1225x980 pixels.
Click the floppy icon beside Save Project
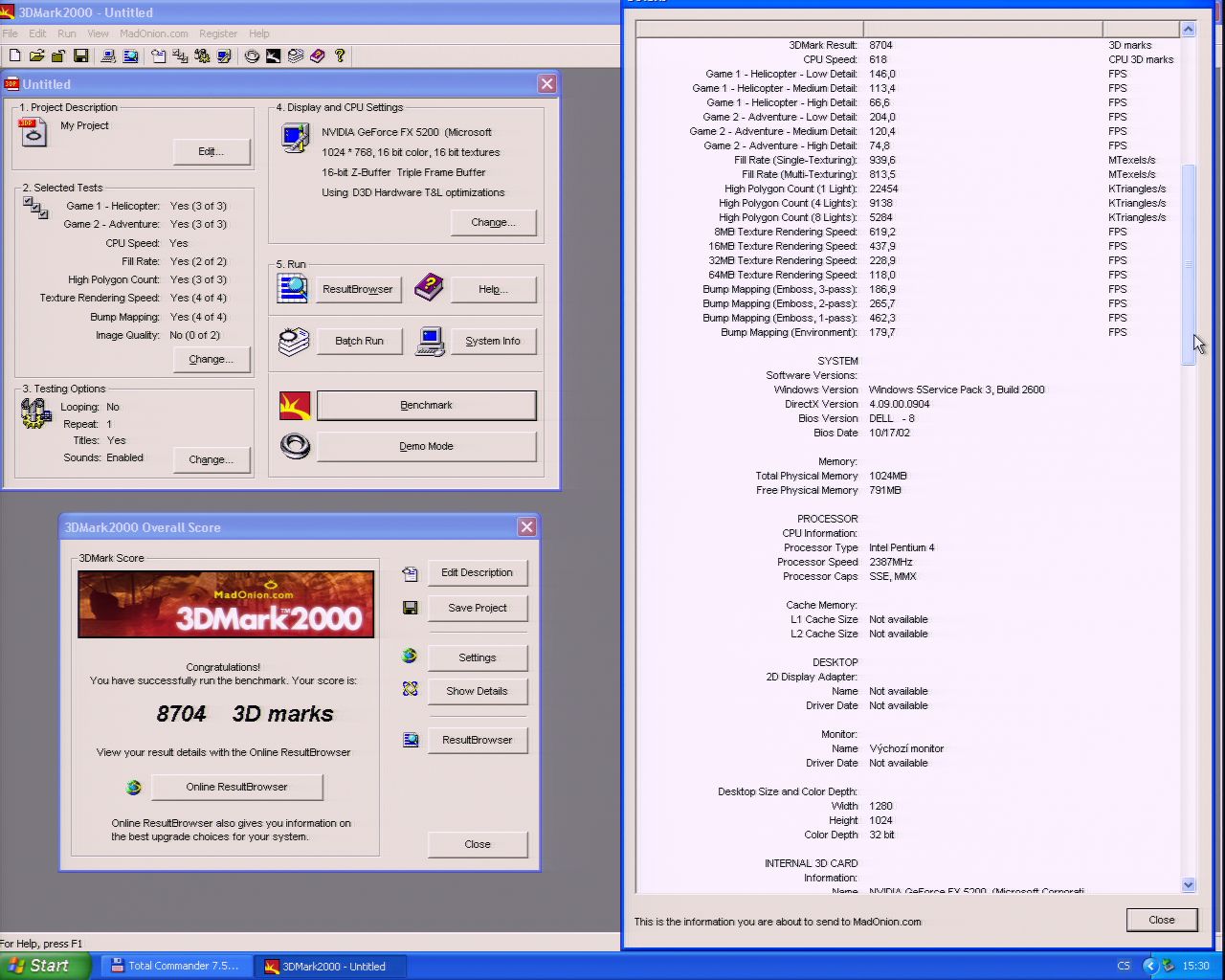(411, 608)
